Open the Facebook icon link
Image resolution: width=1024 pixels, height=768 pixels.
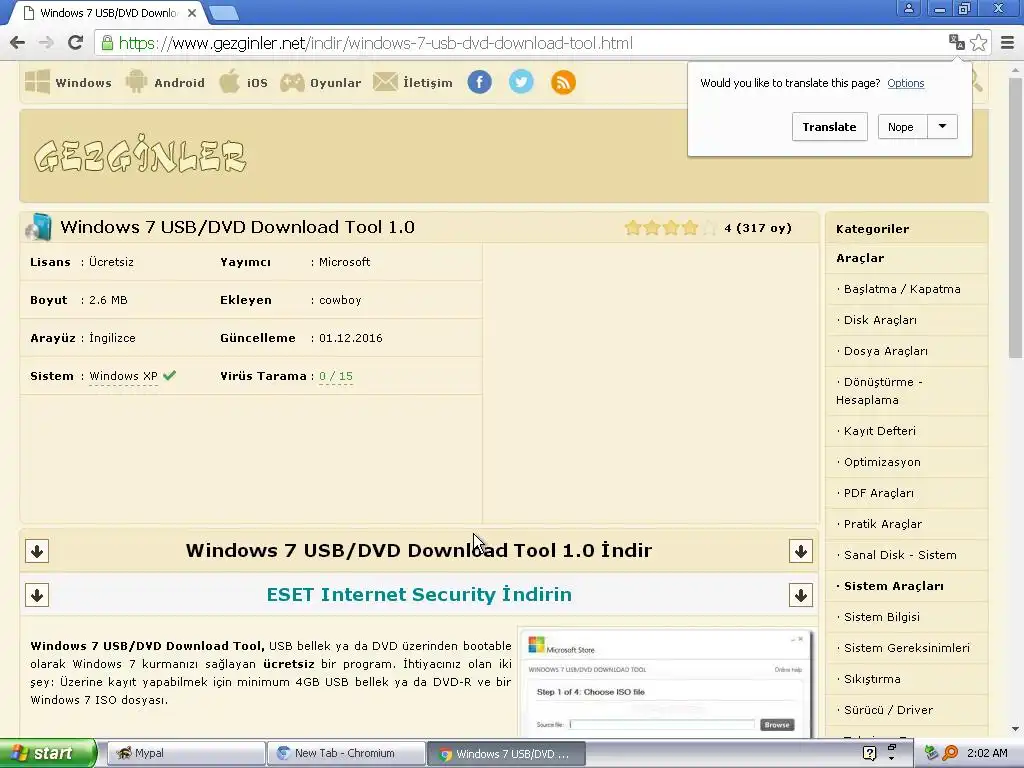pos(479,82)
